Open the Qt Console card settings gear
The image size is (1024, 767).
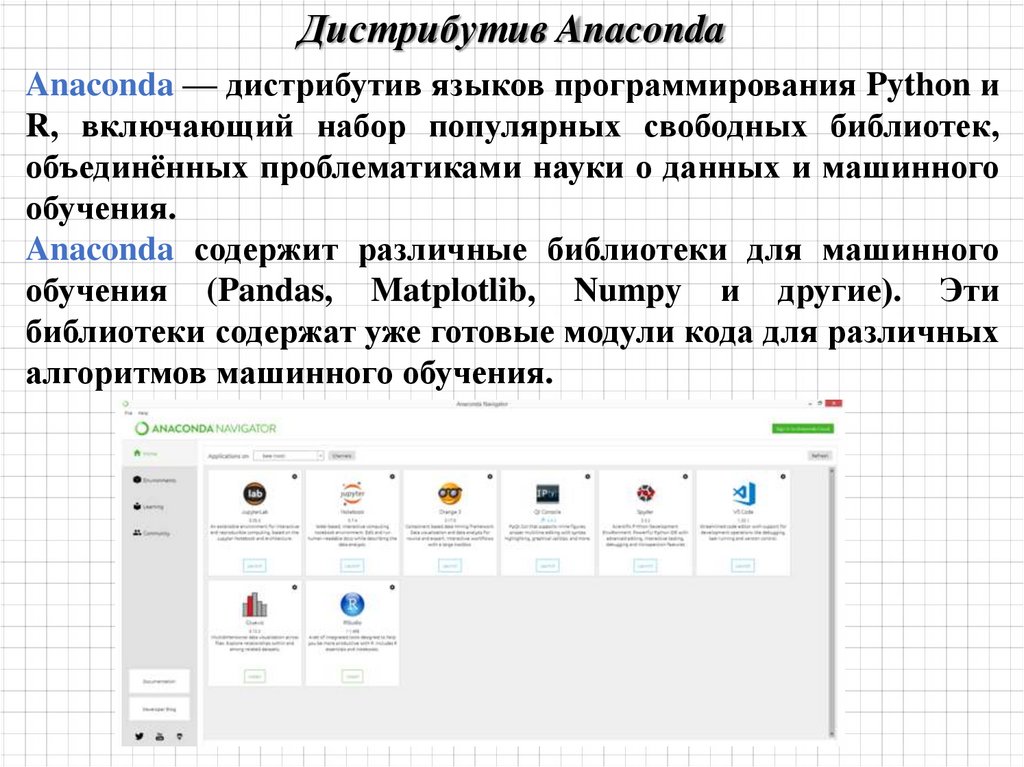point(588,476)
